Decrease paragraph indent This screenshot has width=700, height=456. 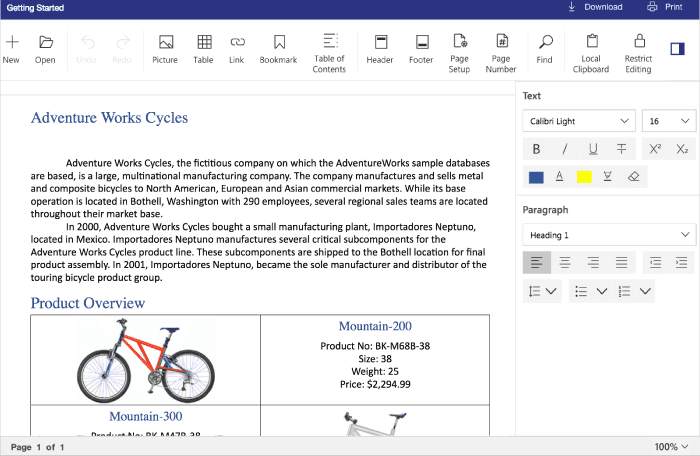coord(655,262)
